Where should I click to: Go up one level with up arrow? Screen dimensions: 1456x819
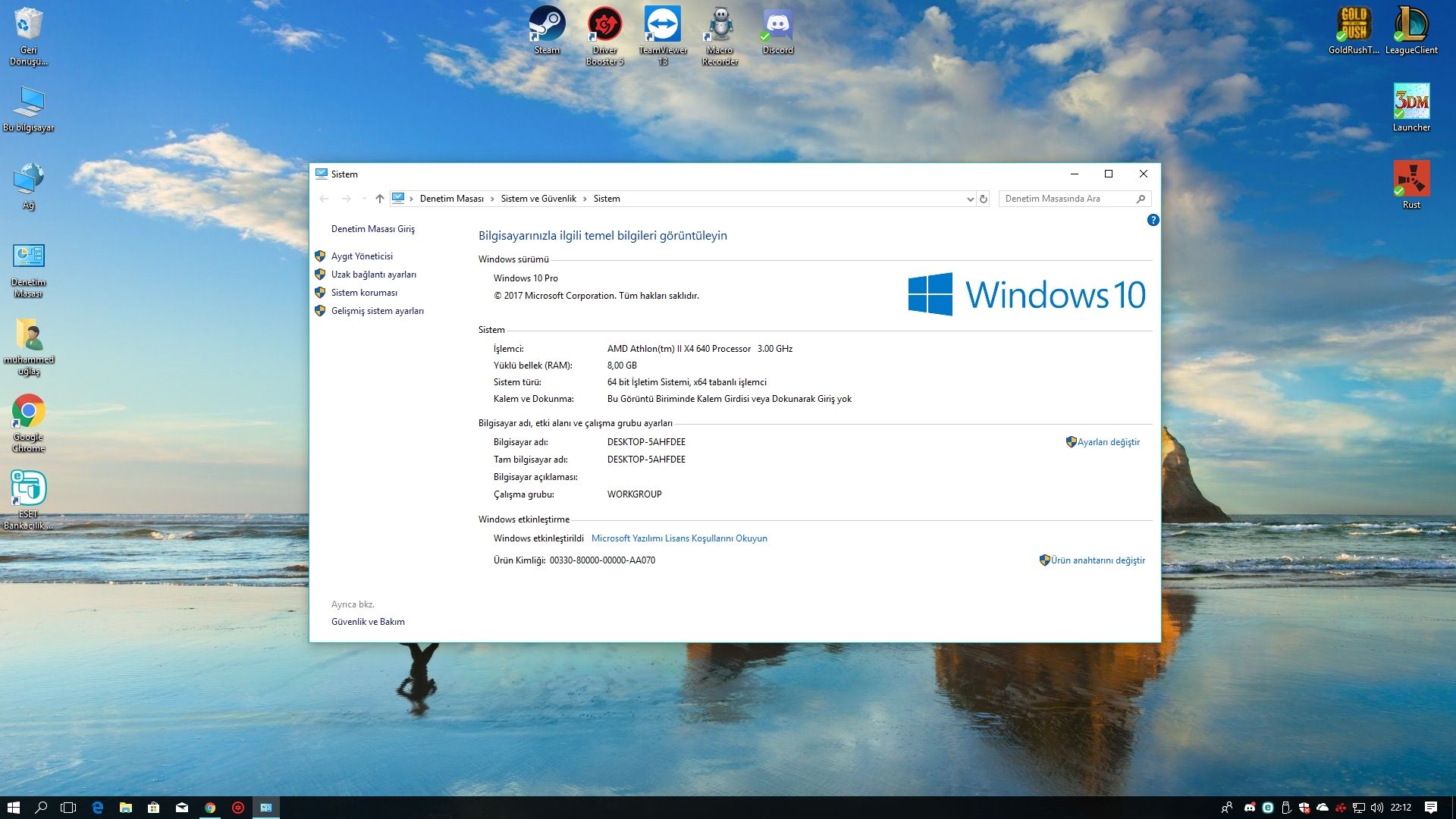pos(380,199)
